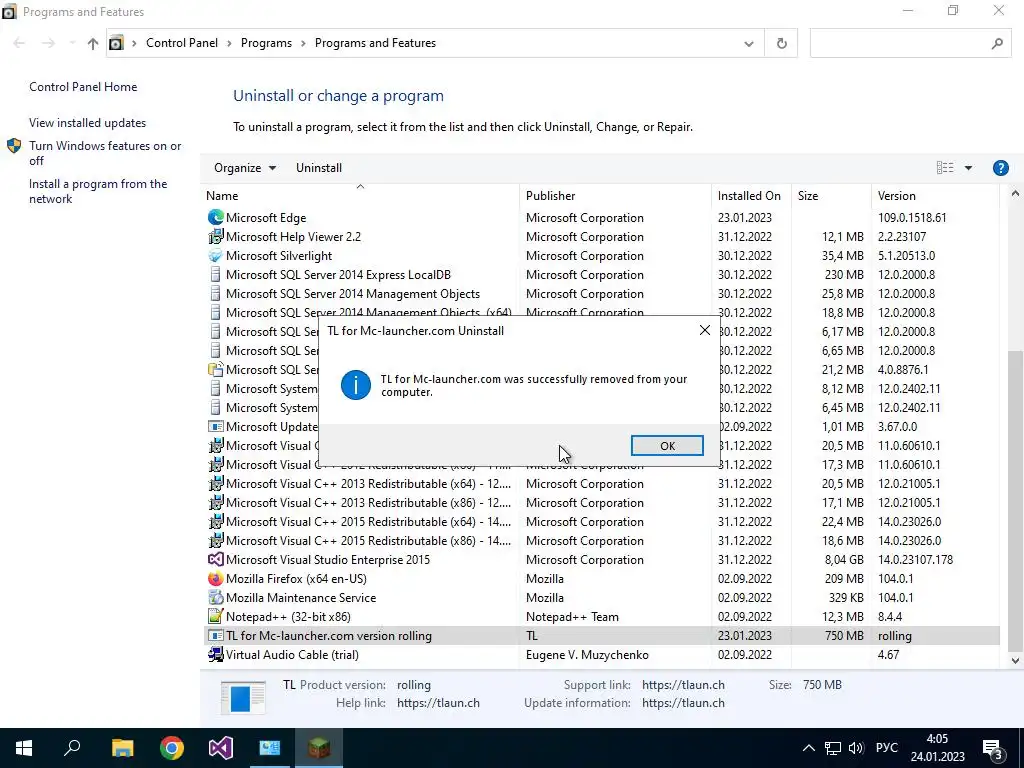Open the Help question mark button

1000,168
